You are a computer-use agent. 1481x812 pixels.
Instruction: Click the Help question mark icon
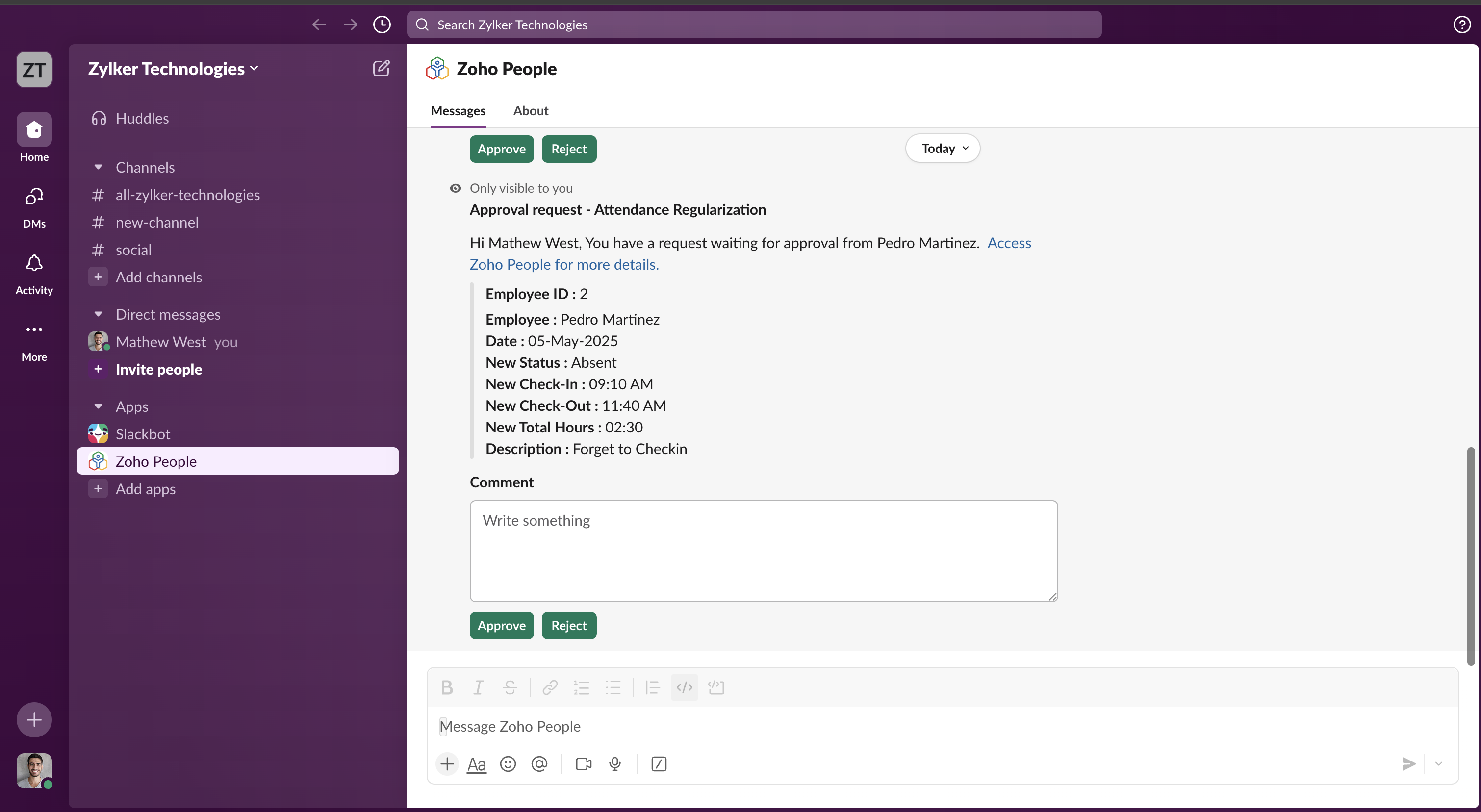(x=1461, y=25)
